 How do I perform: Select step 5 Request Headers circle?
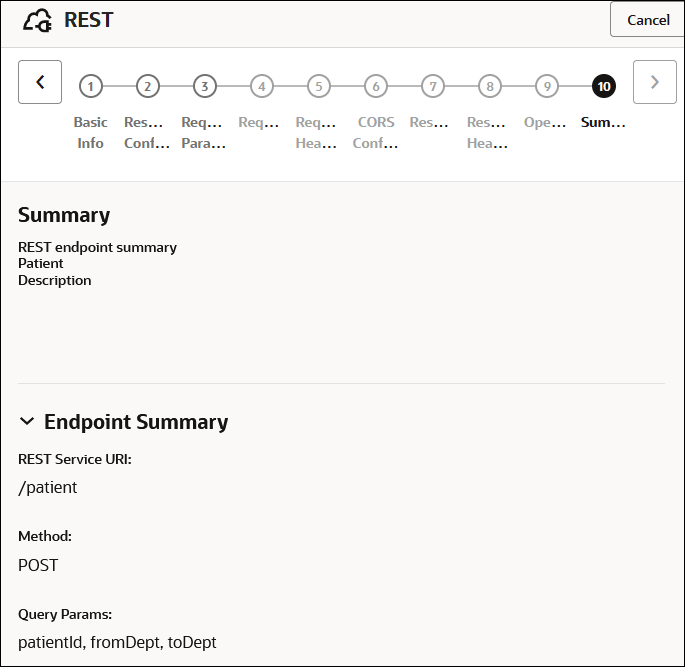pos(319,86)
